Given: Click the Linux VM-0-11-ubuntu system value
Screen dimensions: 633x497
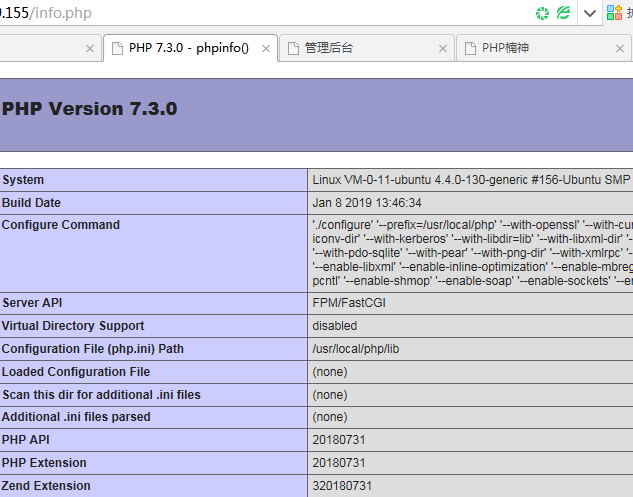Looking at the screenshot, I should pos(471,180).
